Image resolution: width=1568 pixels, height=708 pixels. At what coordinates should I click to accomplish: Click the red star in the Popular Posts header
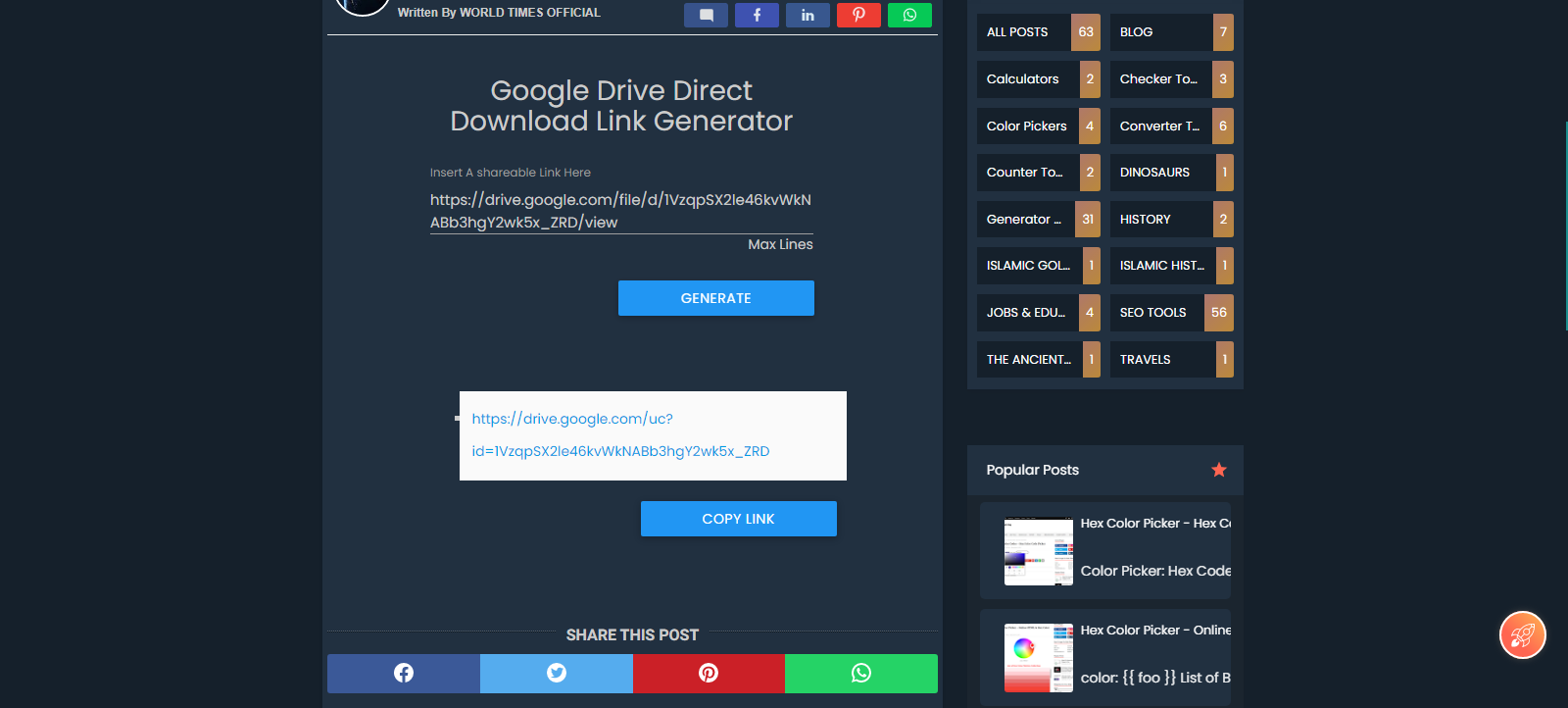pos(1219,470)
